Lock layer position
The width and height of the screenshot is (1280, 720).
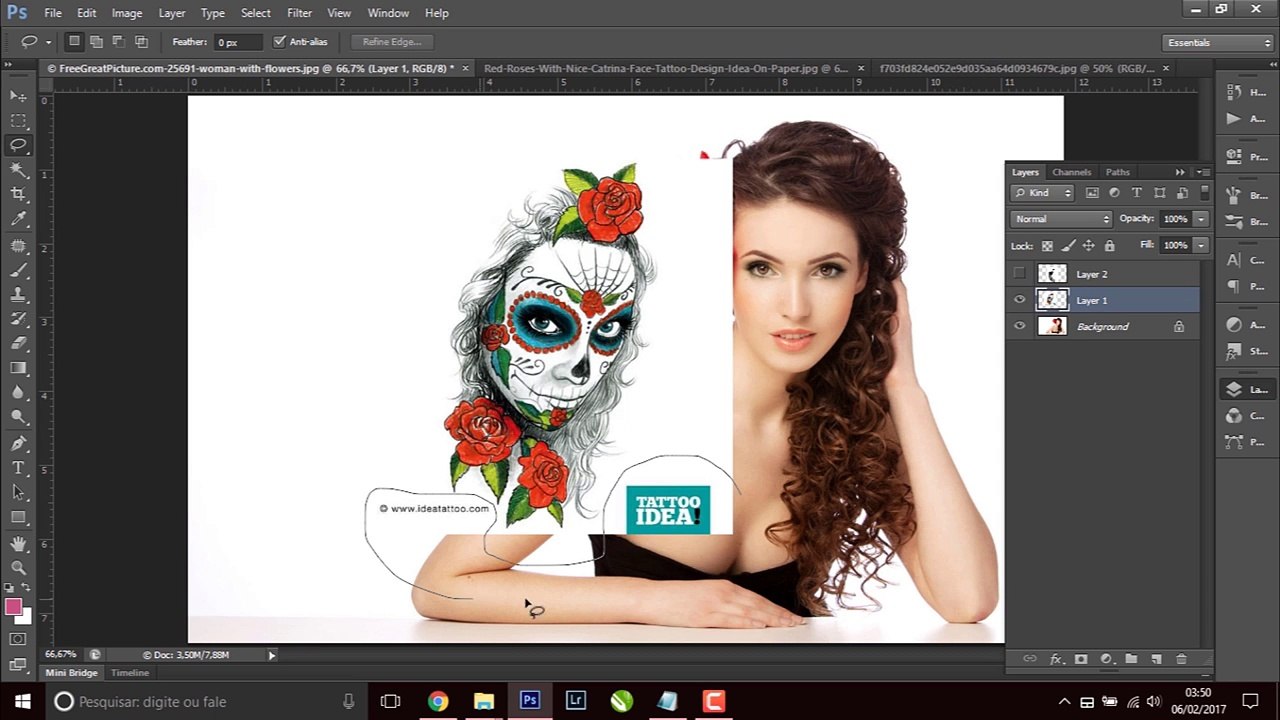(x=1089, y=246)
